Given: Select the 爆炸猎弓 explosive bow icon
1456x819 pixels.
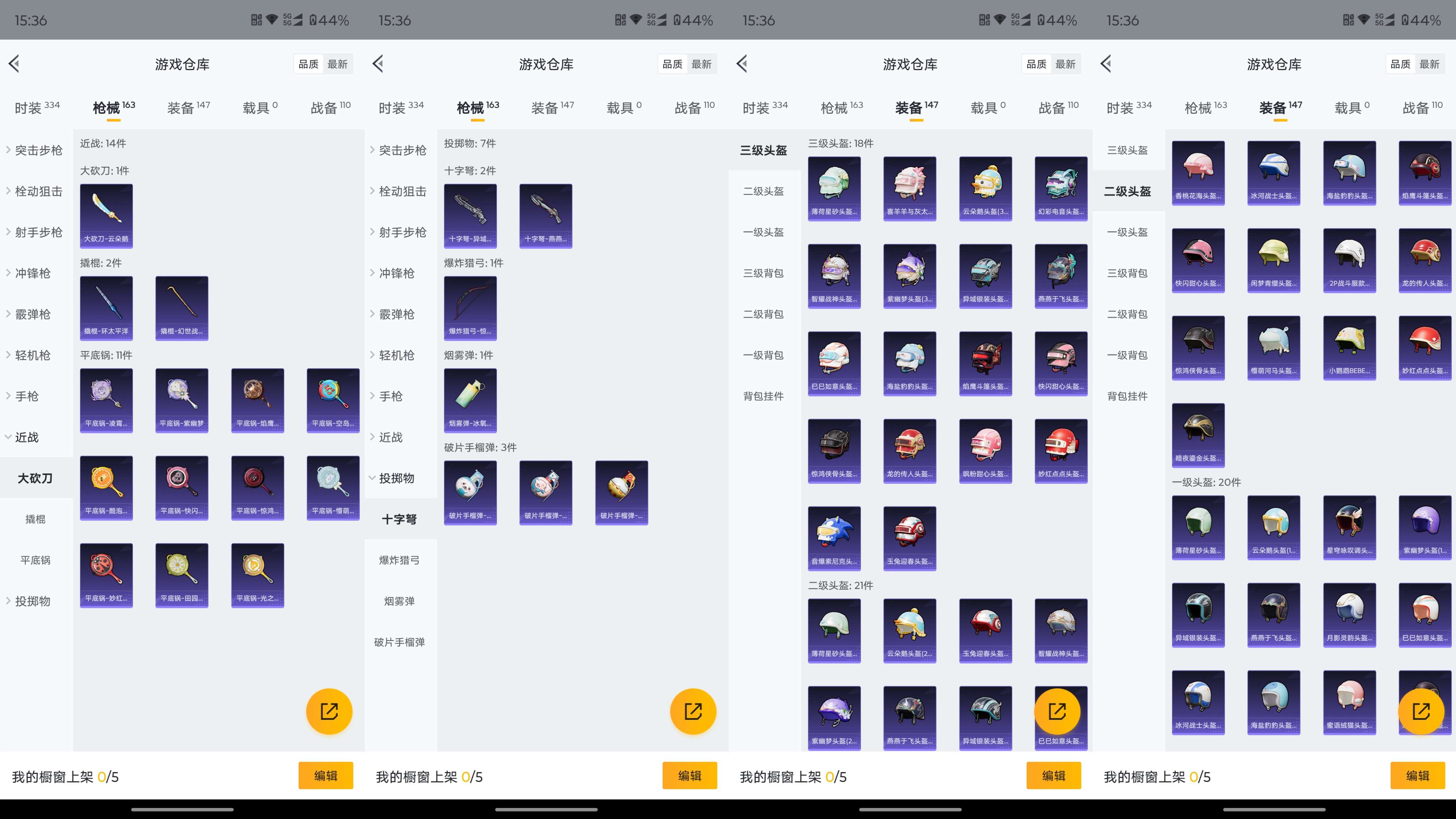Looking at the screenshot, I should (x=470, y=308).
